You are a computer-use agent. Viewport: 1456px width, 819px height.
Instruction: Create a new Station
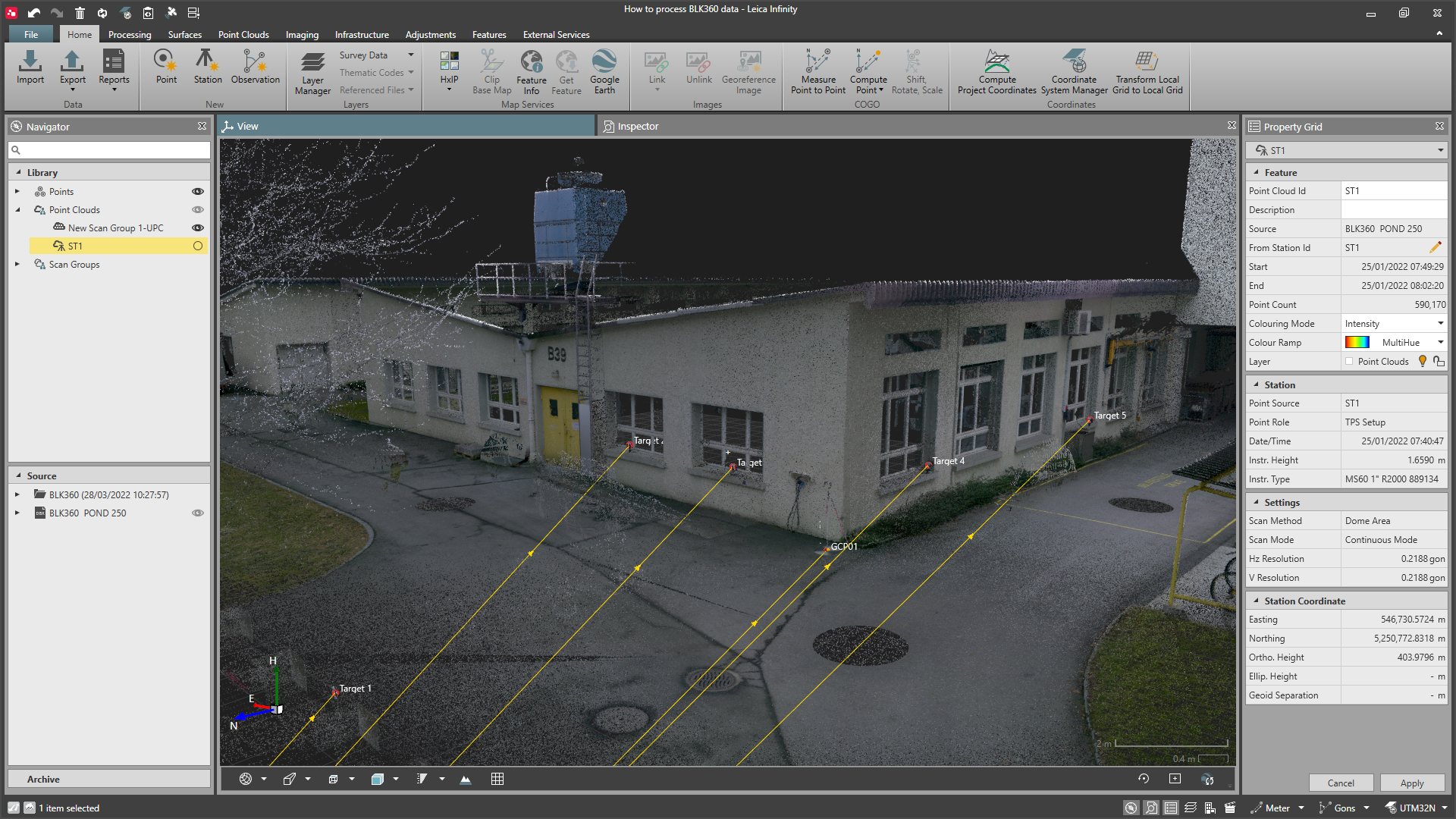pyautogui.click(x=207, y=67)
